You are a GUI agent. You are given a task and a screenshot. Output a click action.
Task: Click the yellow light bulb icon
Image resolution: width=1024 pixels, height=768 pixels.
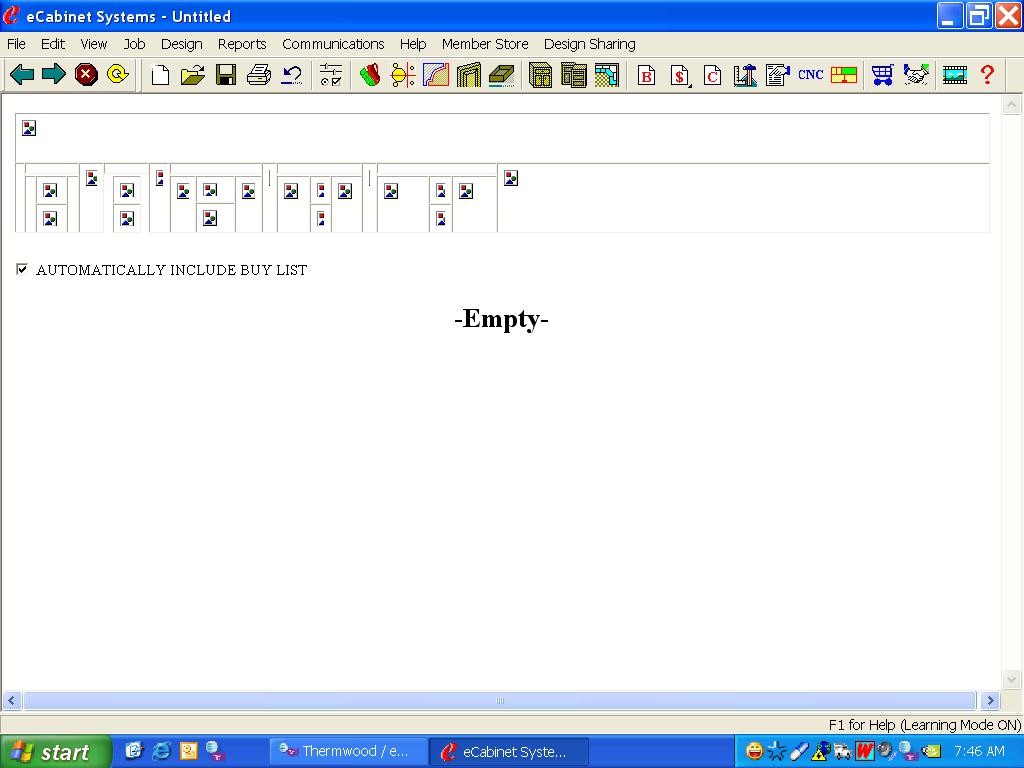402,75
